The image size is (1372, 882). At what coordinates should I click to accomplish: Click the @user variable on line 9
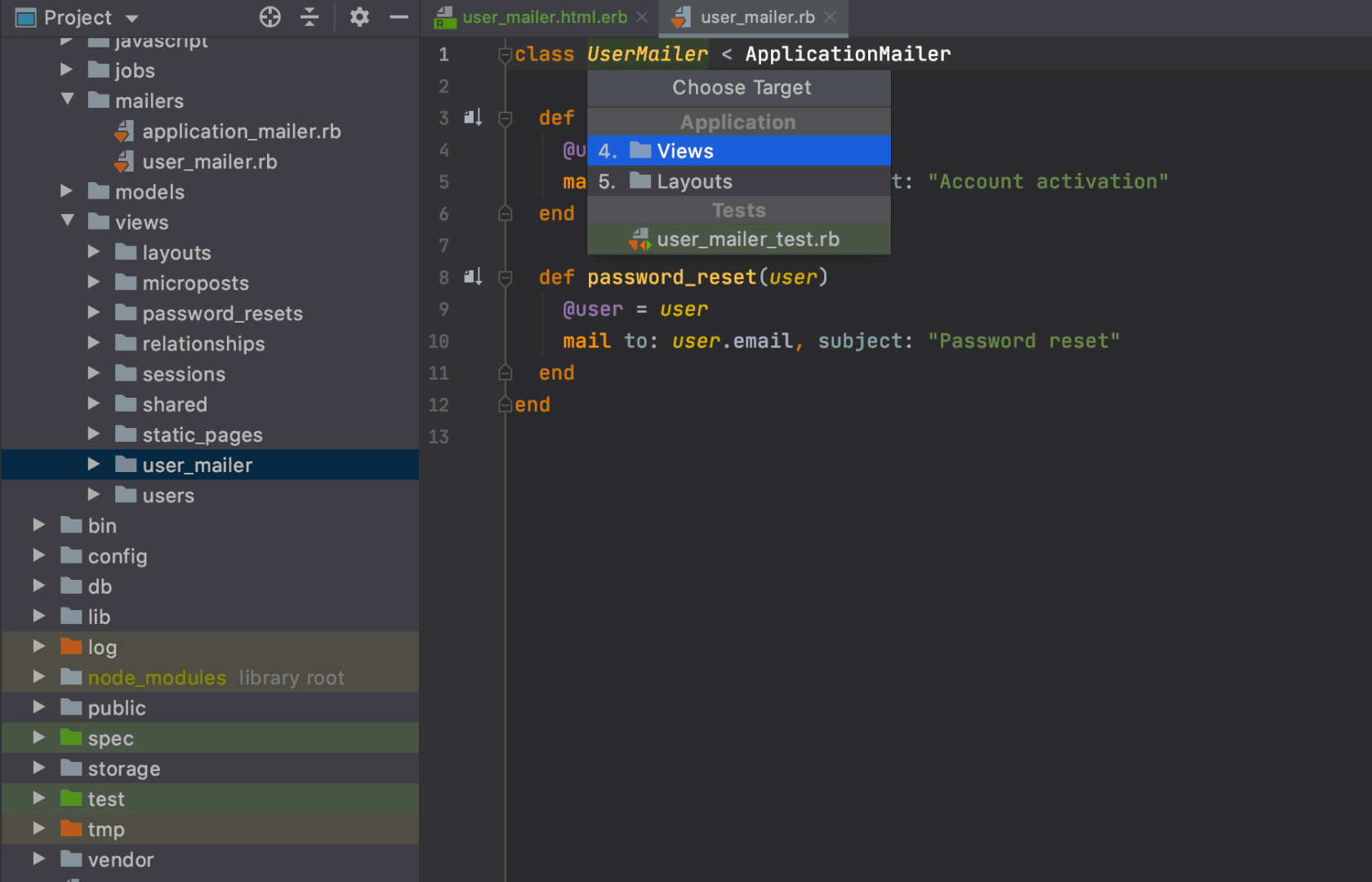click(593, 310)
